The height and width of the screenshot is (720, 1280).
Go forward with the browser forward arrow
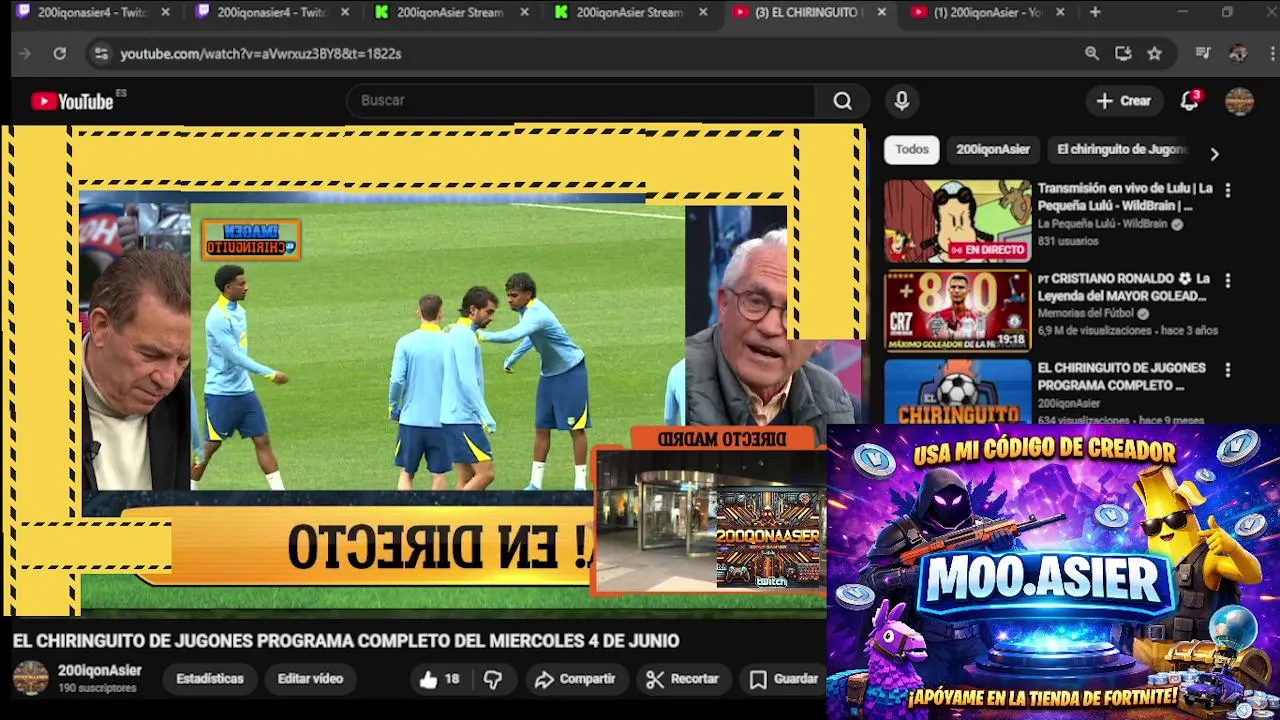[25, 54]
